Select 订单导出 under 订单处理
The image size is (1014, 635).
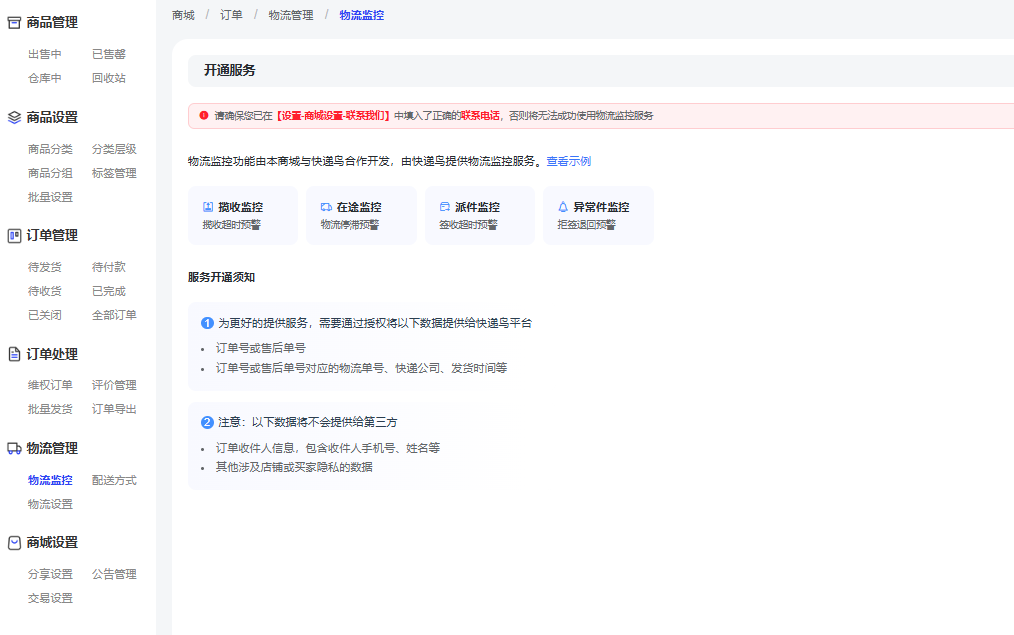[x=114, y=409]
